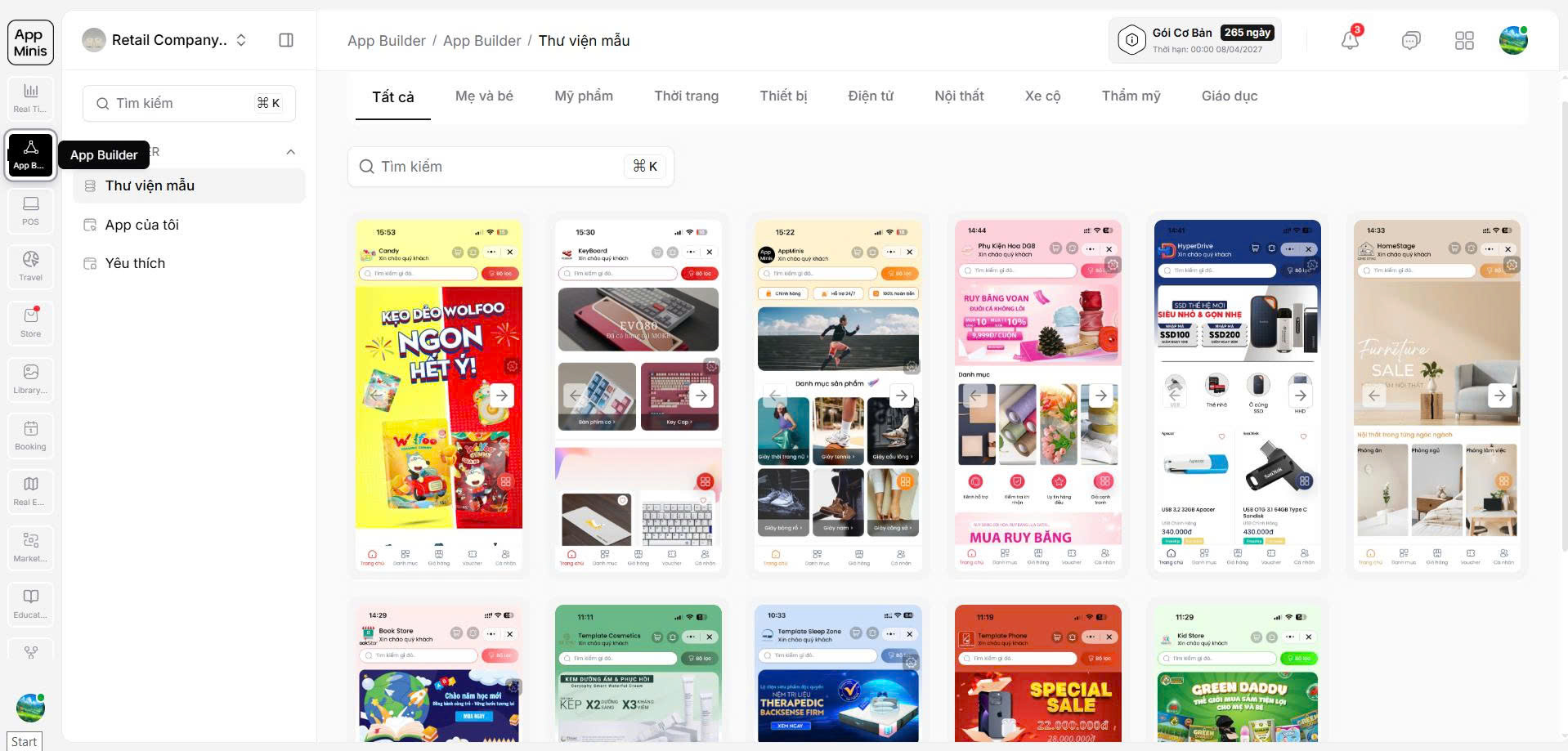Open the chat messages icon

[1411, 40]
